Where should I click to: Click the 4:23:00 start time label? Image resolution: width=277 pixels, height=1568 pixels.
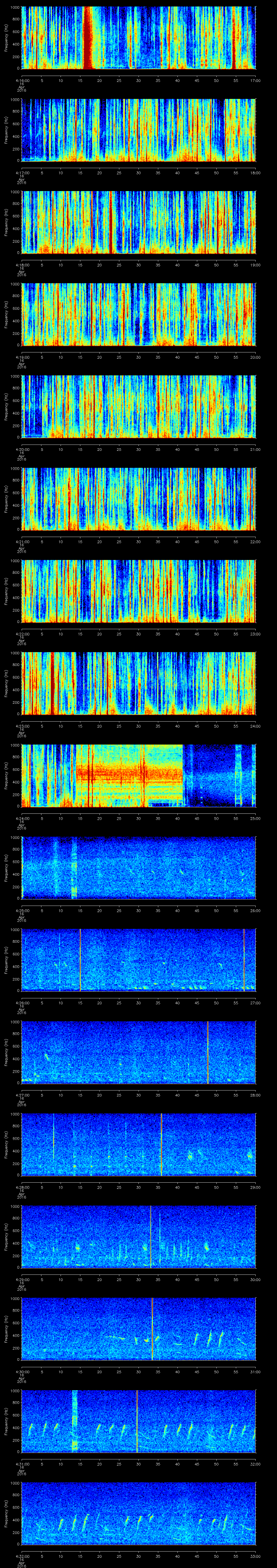[22, 726]
